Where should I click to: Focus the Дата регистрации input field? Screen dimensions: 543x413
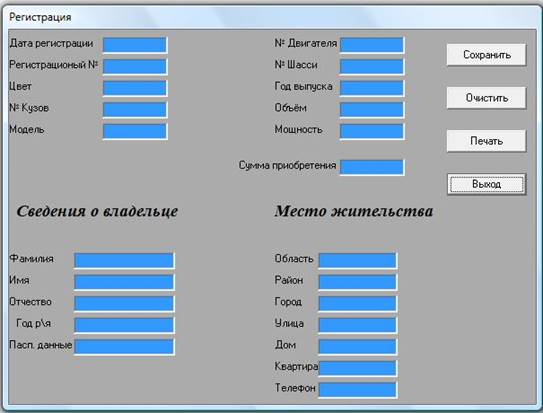tap(135, 45)
